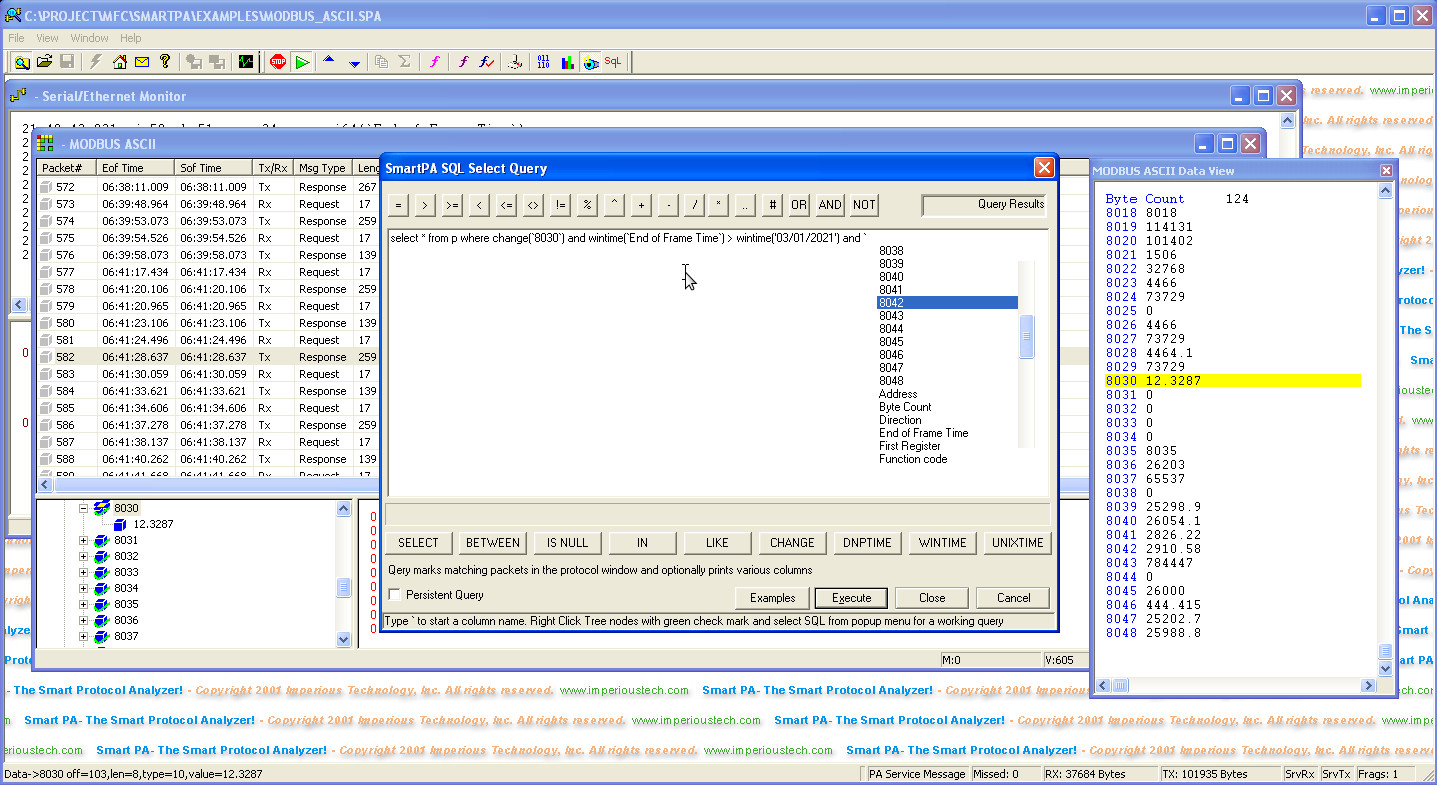The height and width of the screenshot is (785, 1437).
Task: Click the Eof Time column header
Action: tap(136, 168)
